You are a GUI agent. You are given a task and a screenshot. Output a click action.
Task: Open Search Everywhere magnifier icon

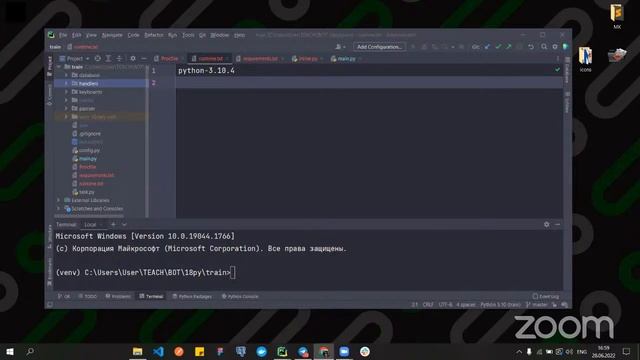click(544, 47)
